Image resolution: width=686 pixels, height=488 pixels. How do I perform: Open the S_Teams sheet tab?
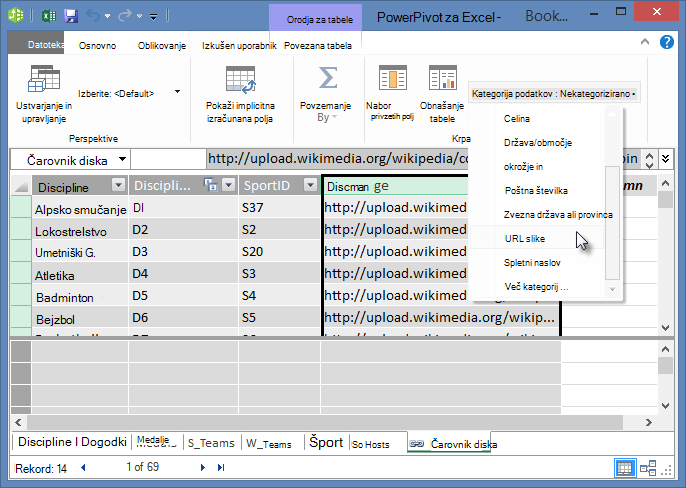pyautogui.click(x=211, y=443)
